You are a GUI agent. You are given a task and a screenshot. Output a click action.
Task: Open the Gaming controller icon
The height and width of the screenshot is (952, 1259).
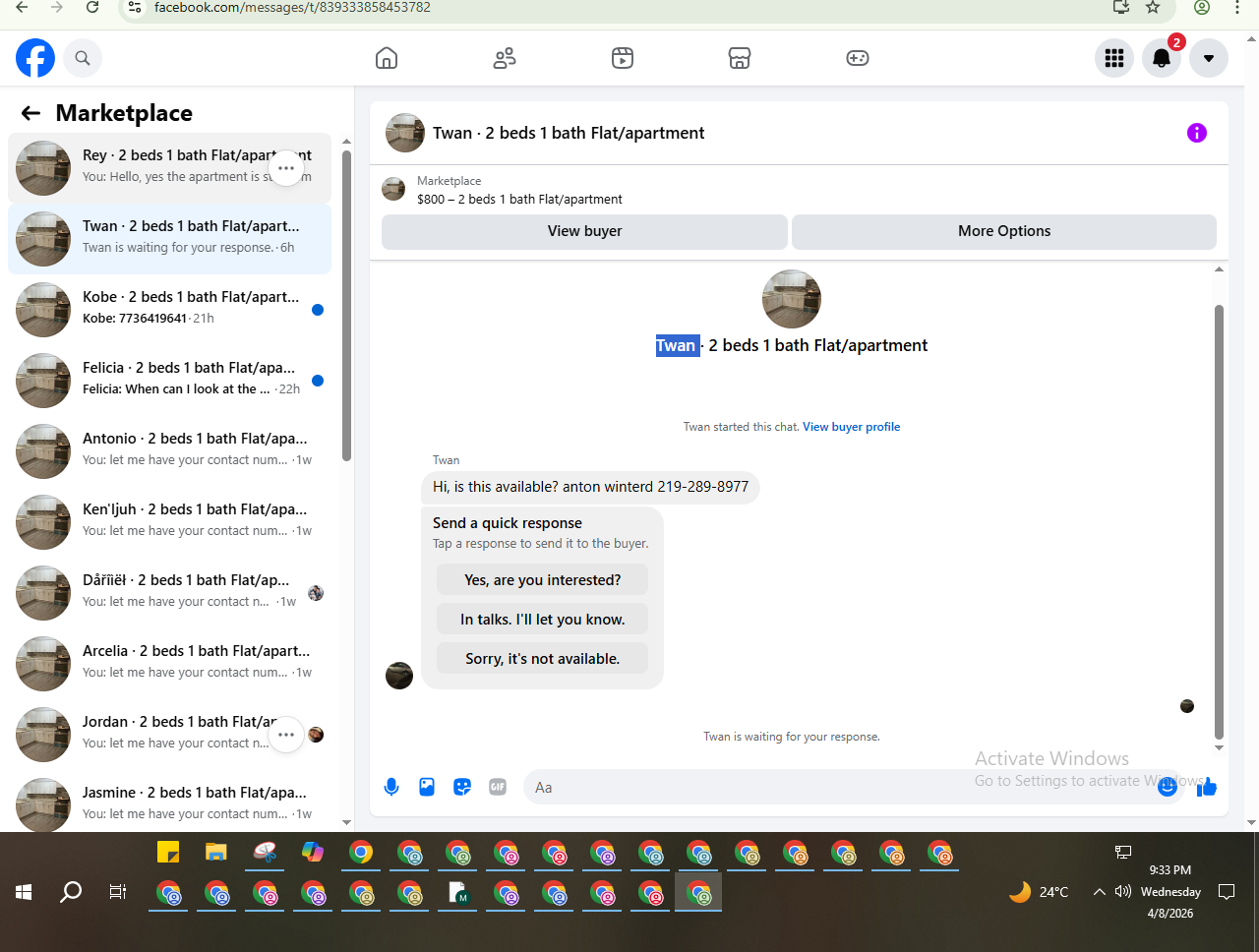point(858,58)
